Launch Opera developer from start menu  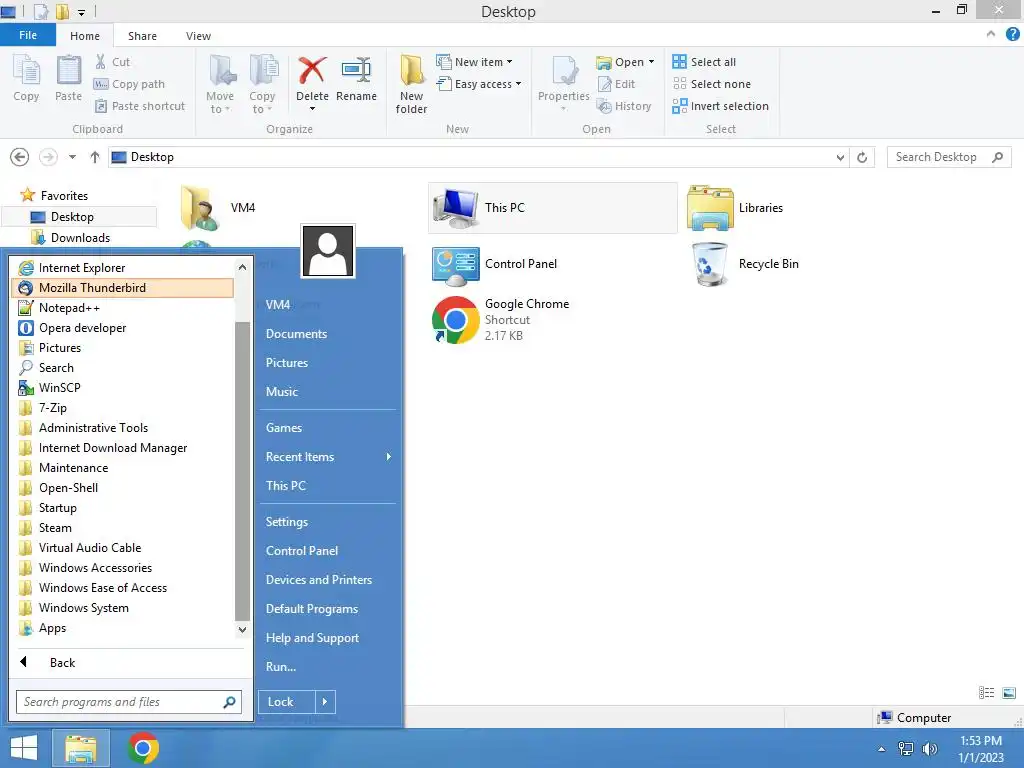pos(122,328)
